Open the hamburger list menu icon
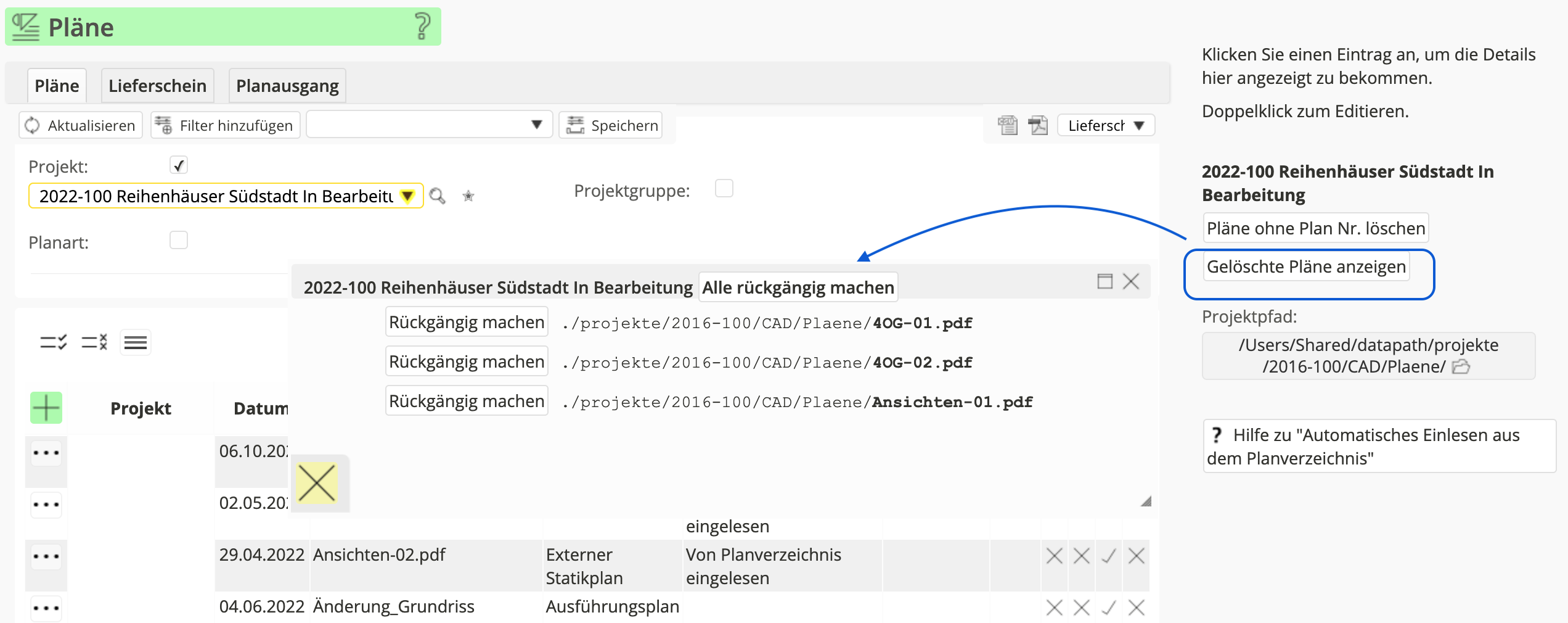 click(136, 342)
